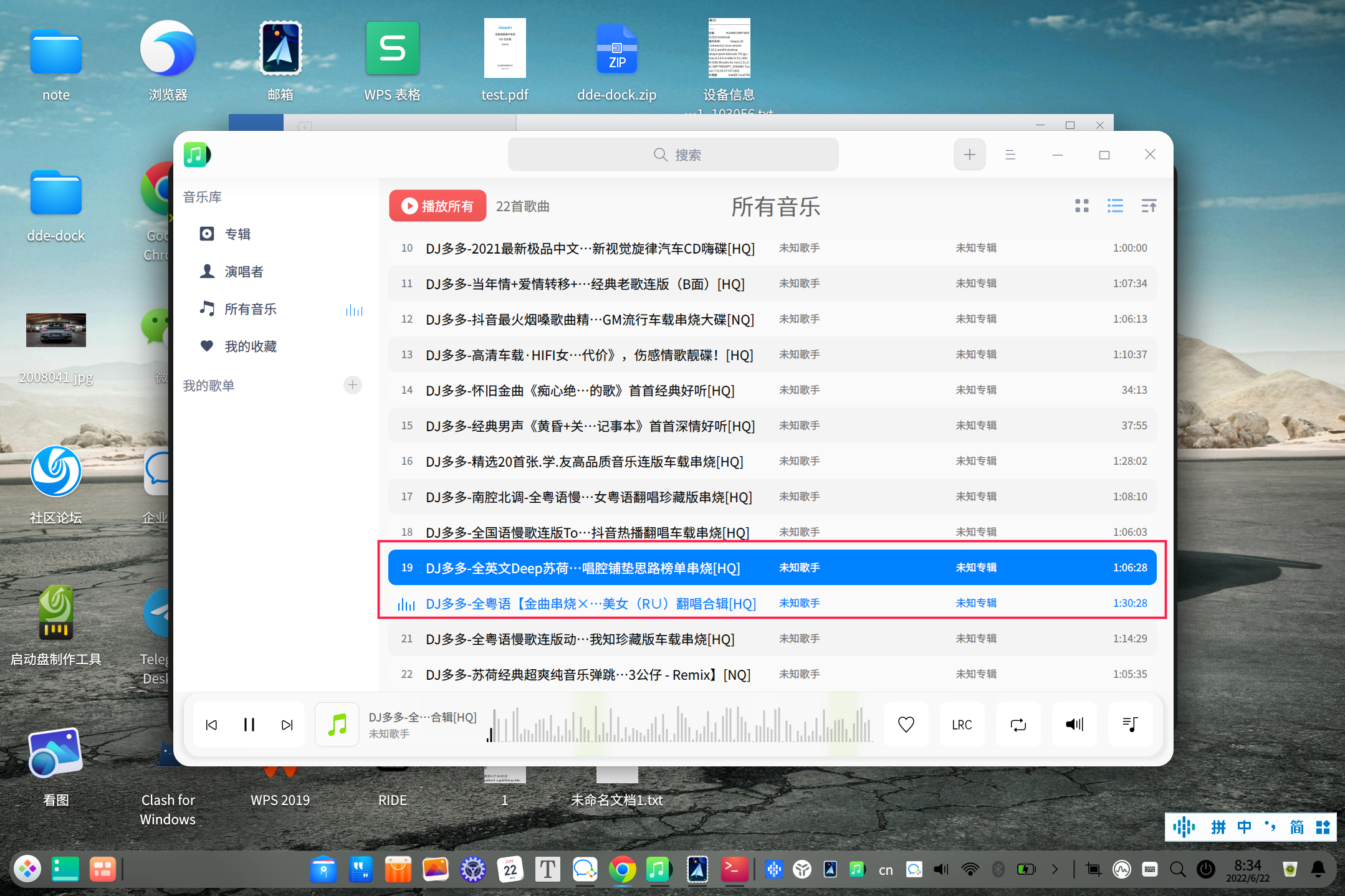Click the 播放所有 play all button
This screenshot has width=1345, height=896.
coord(438,206)
